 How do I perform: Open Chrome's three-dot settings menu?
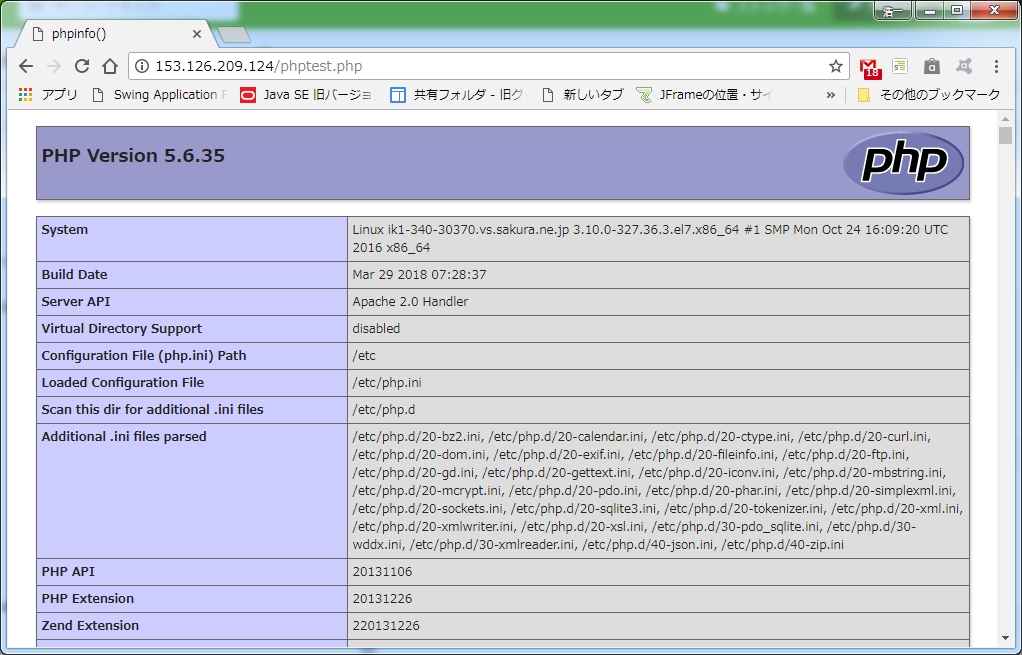pos(995,66)
